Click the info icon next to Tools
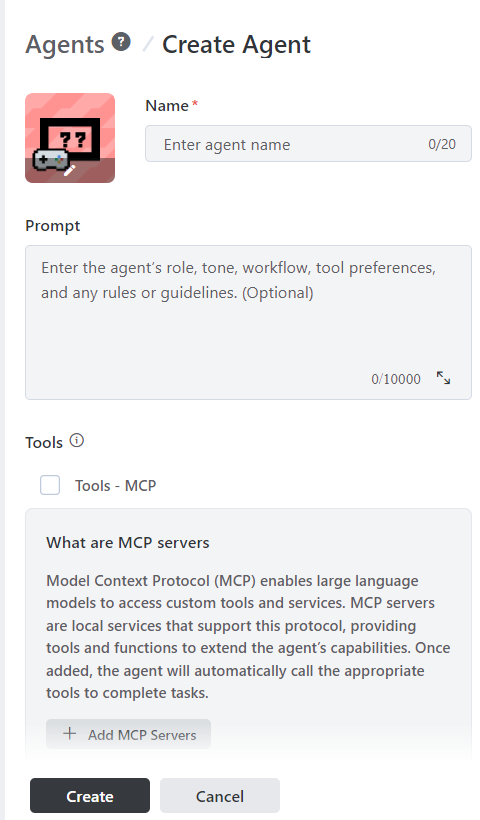Screen dimensions: 480x820 pos(77,441)
